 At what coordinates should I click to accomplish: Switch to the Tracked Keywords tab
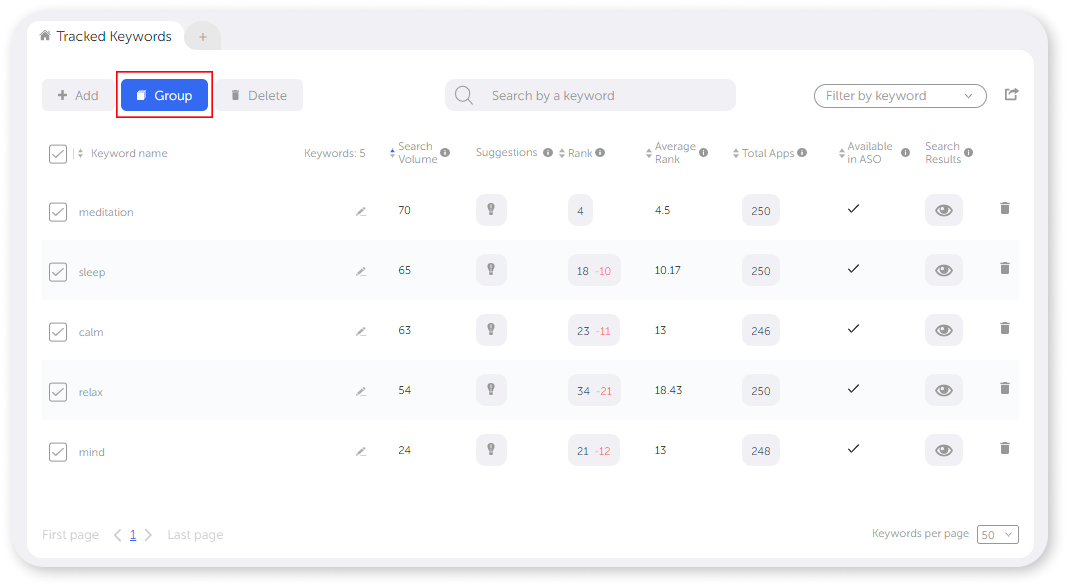(106, 36)
